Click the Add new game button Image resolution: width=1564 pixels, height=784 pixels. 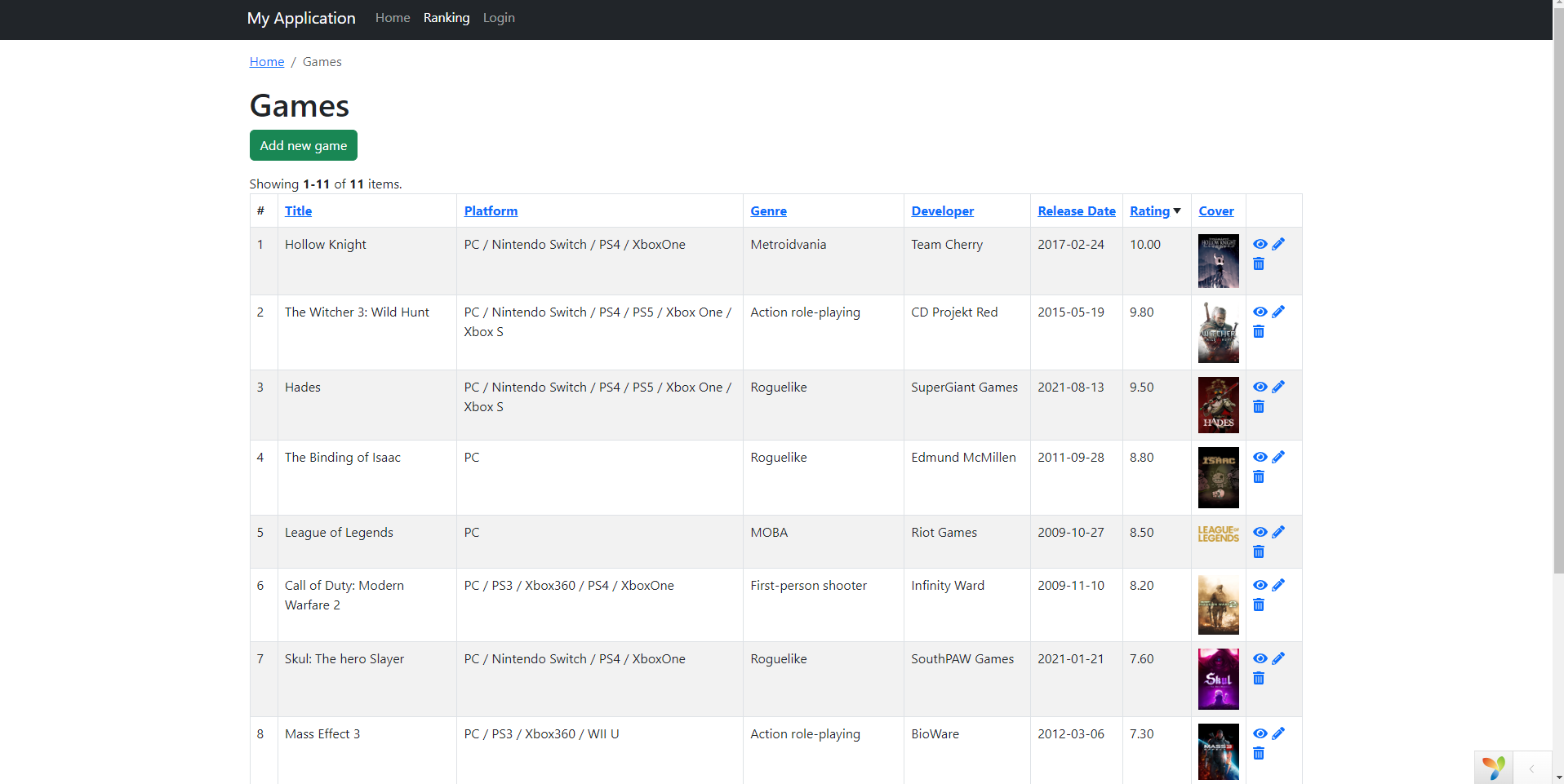(304, 145)
